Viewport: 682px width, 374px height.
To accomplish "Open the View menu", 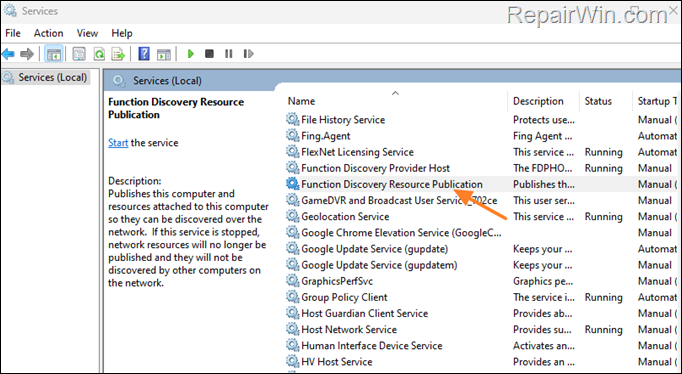I will (x=87, y=33).
